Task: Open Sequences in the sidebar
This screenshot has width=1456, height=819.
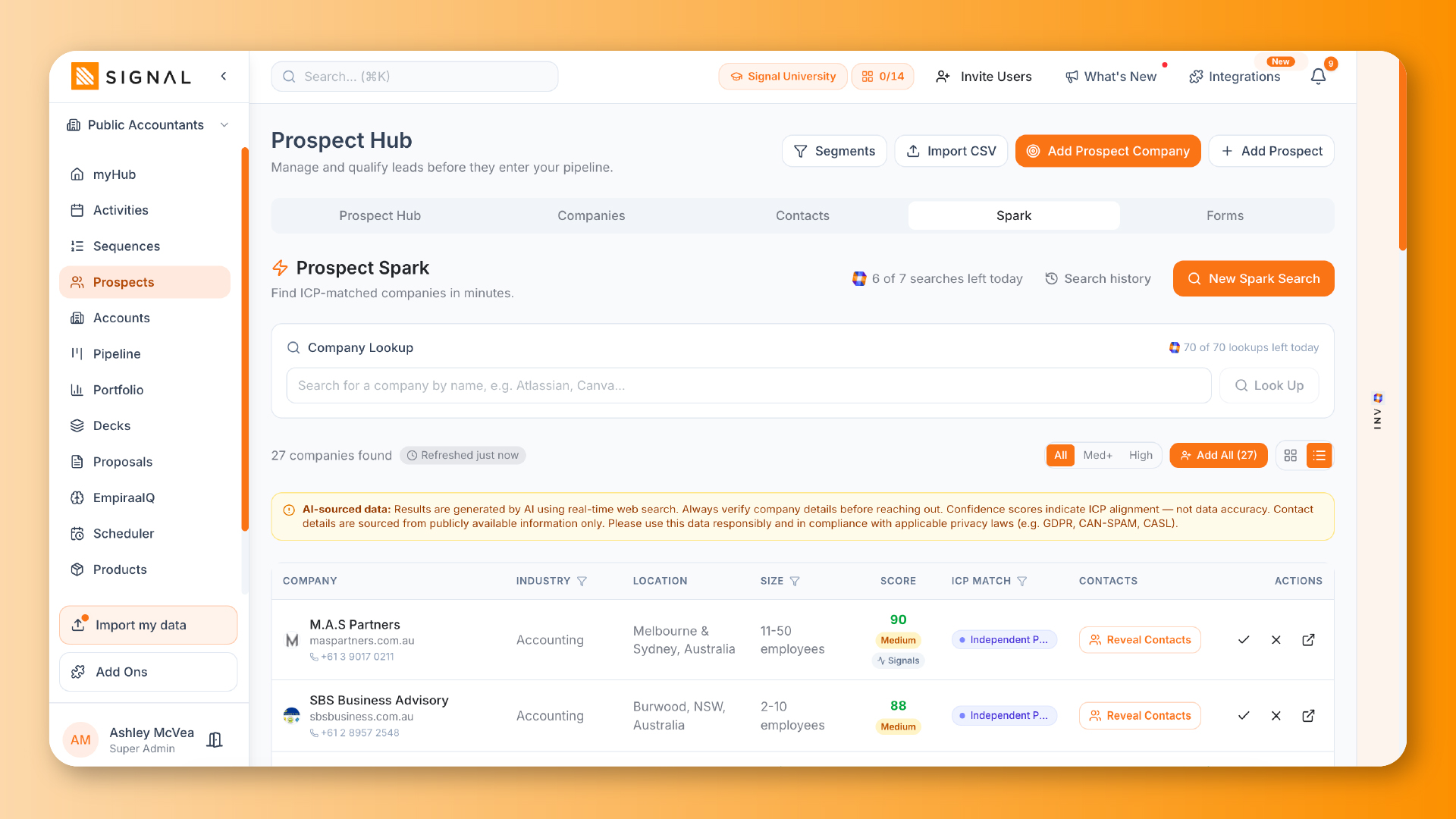Action: coord(145,246)
